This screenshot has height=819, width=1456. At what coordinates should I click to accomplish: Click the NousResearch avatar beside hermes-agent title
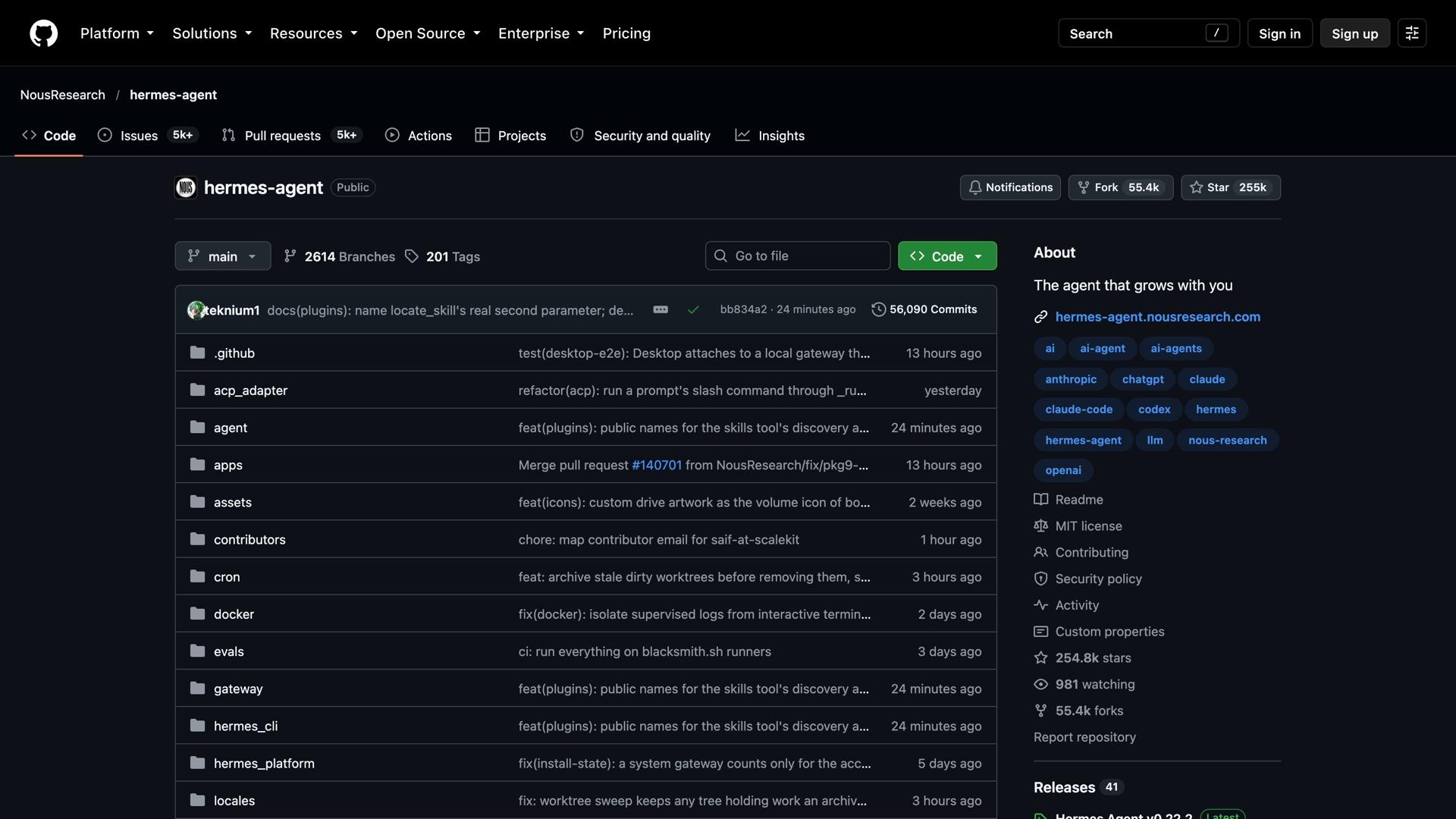tap(186, 187)
